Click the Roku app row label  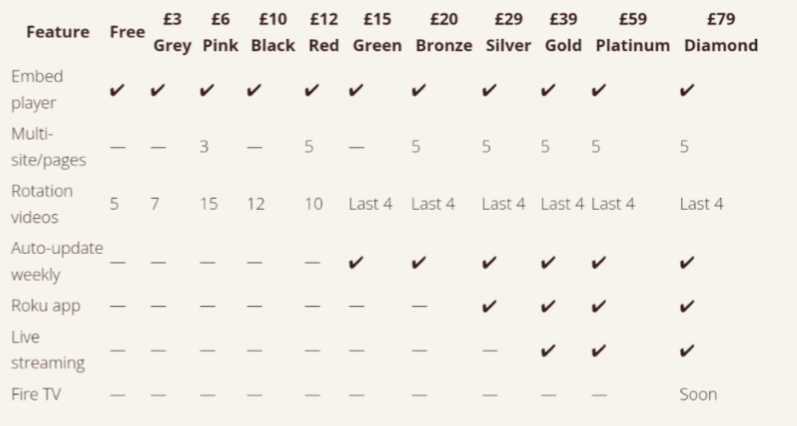click(x=46, y=306)
